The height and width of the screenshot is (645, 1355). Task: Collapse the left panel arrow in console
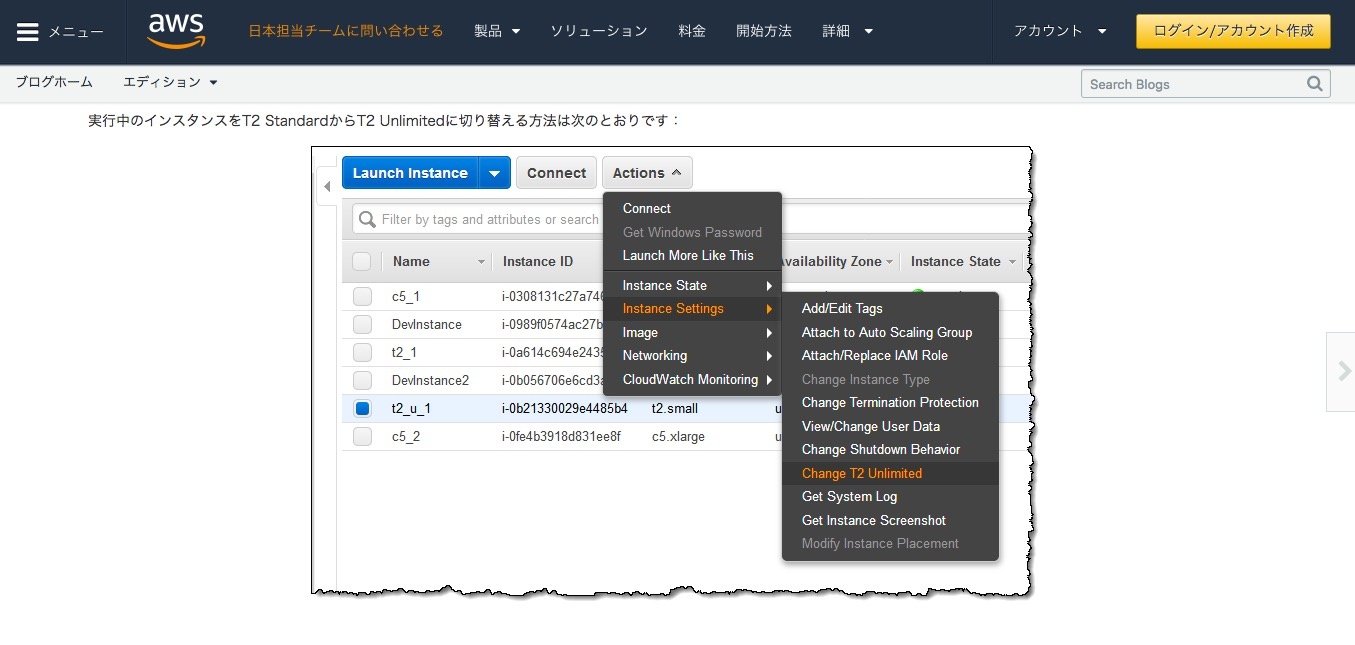[x=326, y=187]
